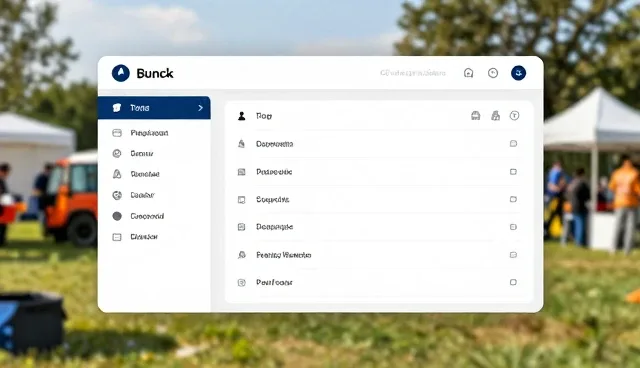Click the building icon in the top list row

[x=496, y=116]
